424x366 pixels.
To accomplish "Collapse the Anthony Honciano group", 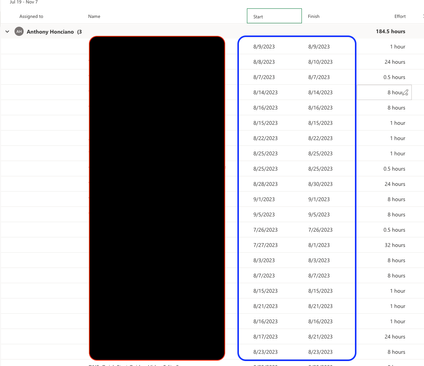I will pyautogui.click(x=7, y=32).
